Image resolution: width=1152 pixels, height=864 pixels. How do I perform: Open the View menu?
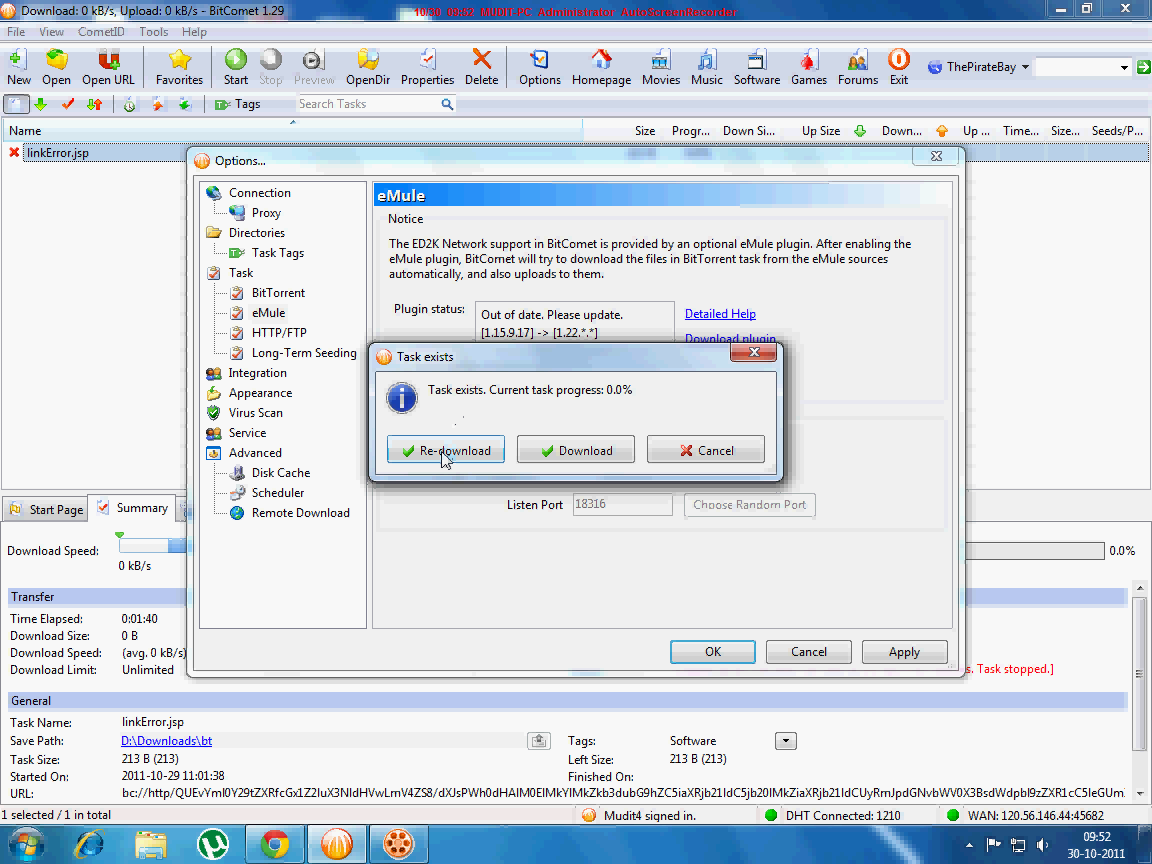click(x=51, y=32)
